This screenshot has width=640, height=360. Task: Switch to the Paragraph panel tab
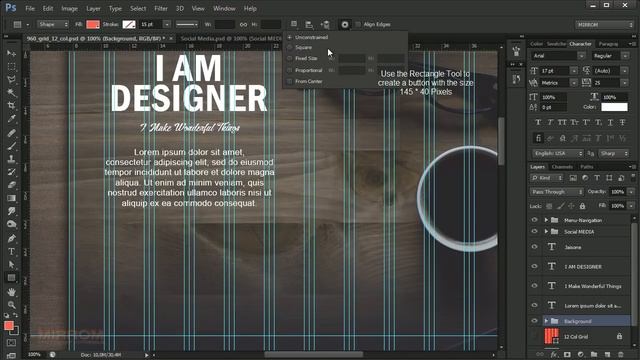click(x=608, y=44)
